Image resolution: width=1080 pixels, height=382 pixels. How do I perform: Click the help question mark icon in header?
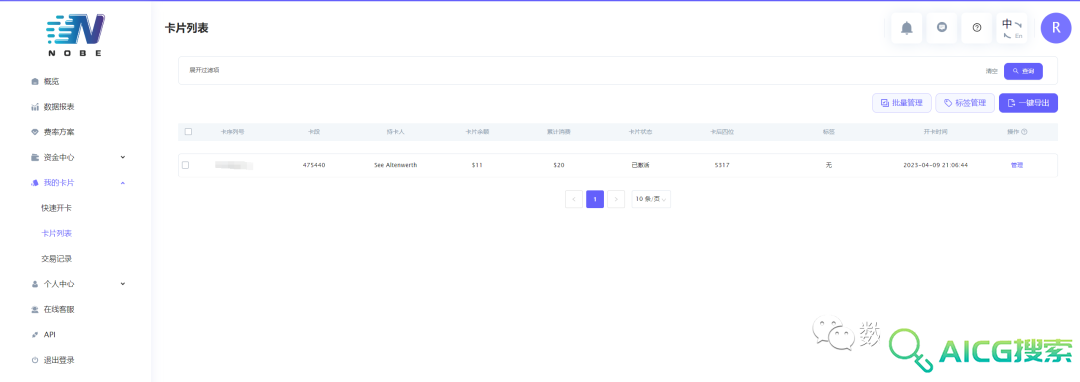point(977,28)
